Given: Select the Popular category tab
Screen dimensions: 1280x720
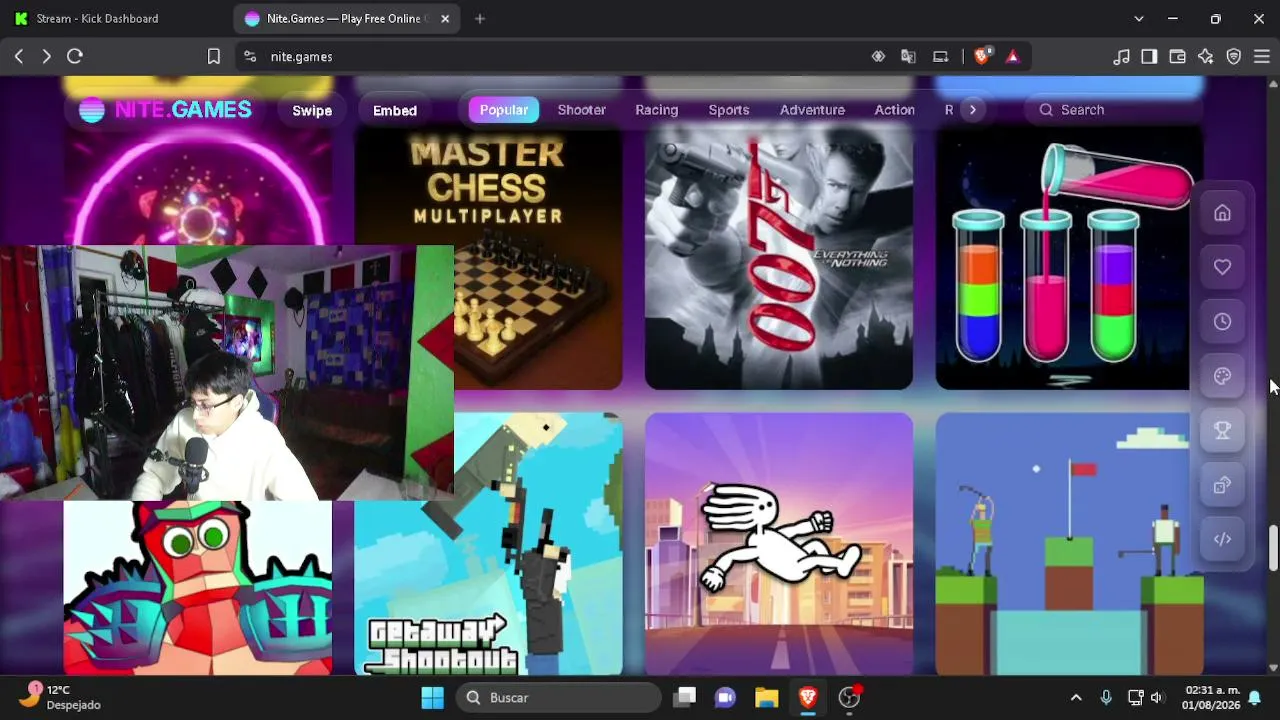Looking at the screenshot, I should point(504,110).
